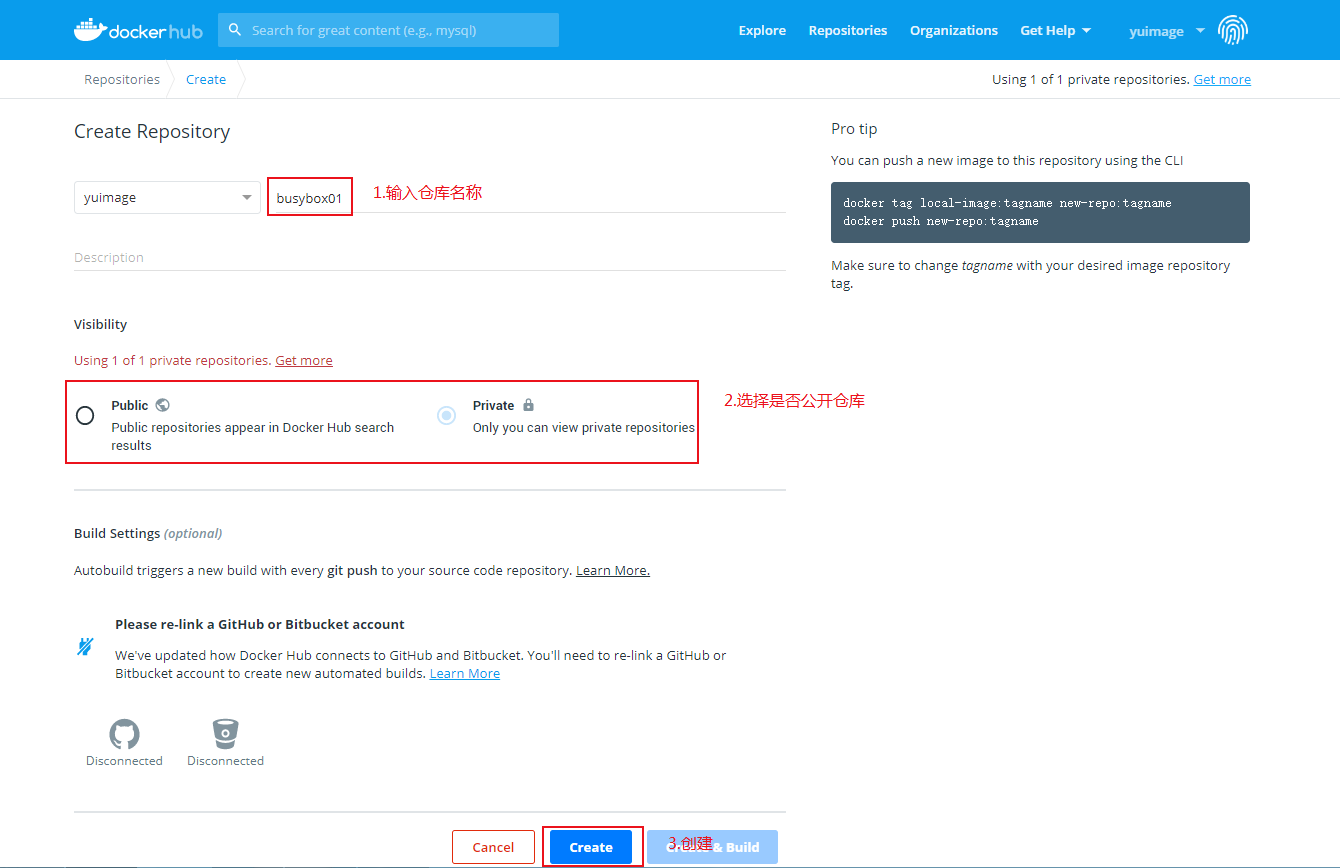Viewport: 1340px width, 868px height.
Task: Click the search magnifier icon
Action: 235,30
